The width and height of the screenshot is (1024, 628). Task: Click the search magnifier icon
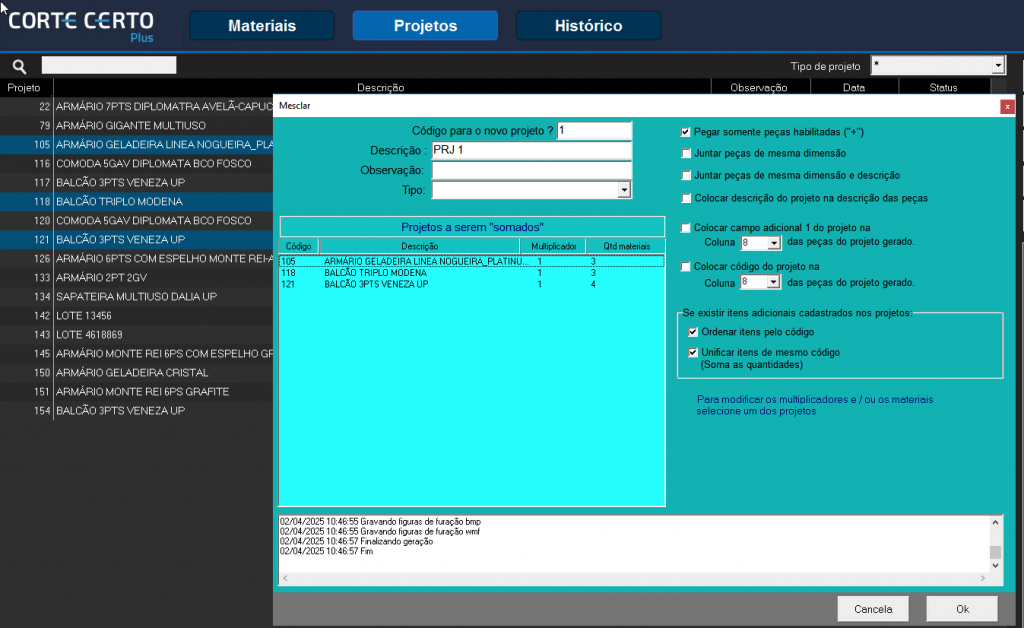(20, 66)
